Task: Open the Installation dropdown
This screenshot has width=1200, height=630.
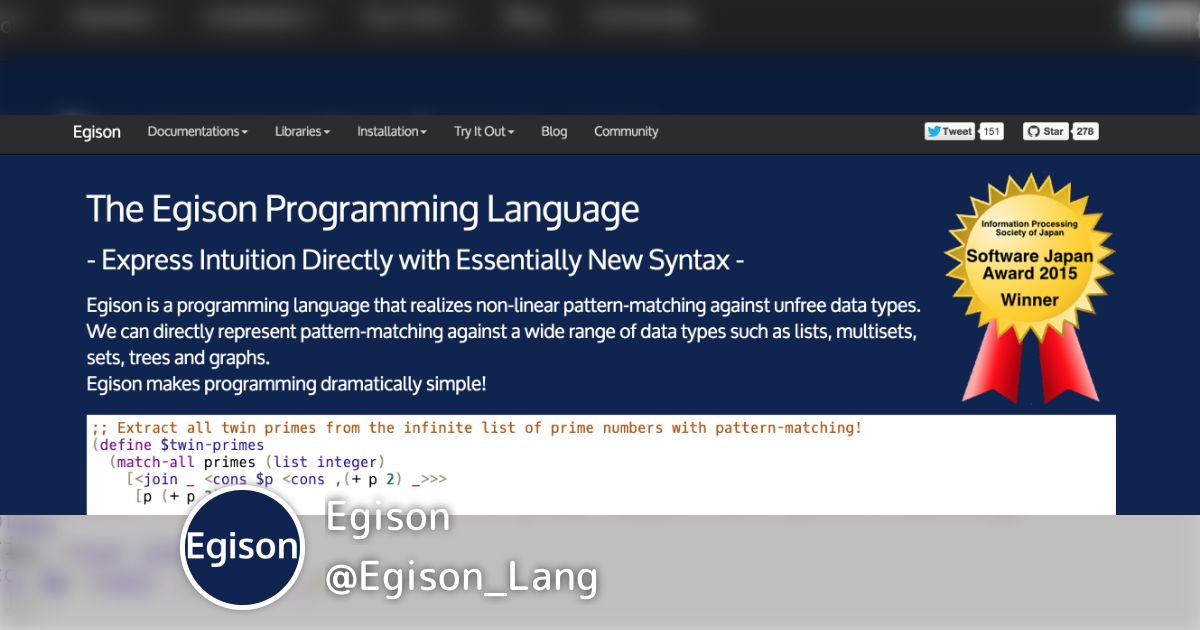Action: coord(391,131)
